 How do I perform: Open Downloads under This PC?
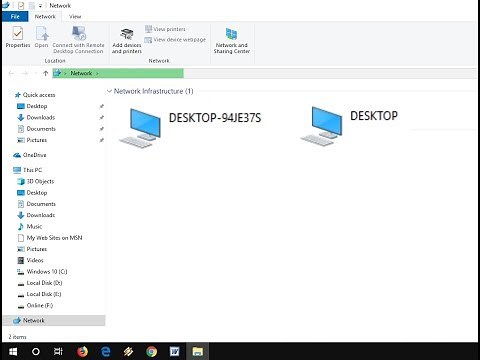coord(36,215)
